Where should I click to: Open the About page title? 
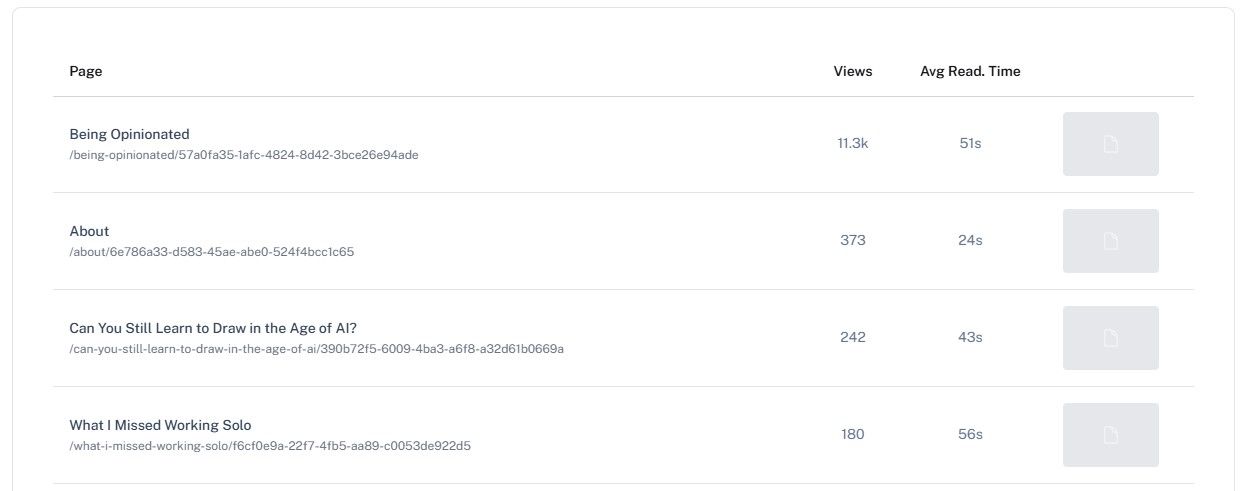[x=89, y=231]
